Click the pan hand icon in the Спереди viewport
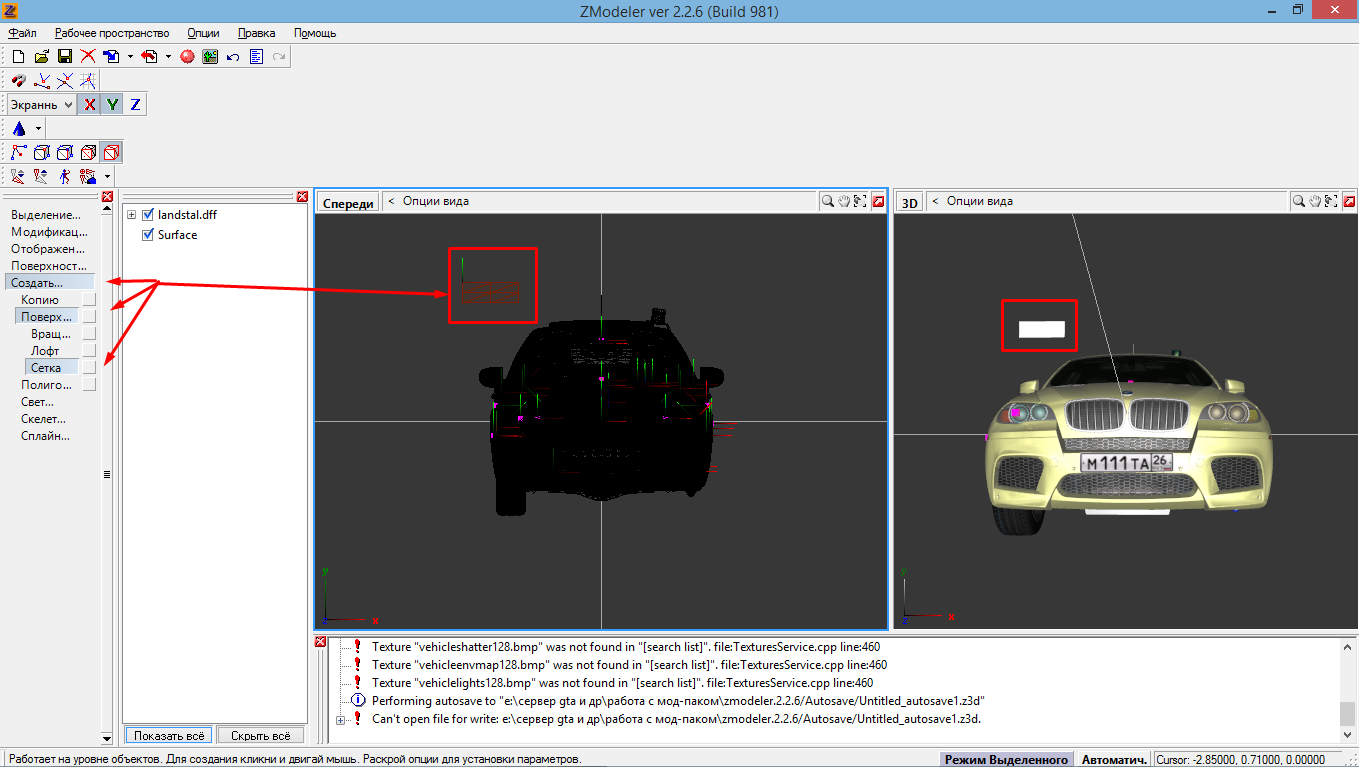1359x767 pixels. coord(844,201)
